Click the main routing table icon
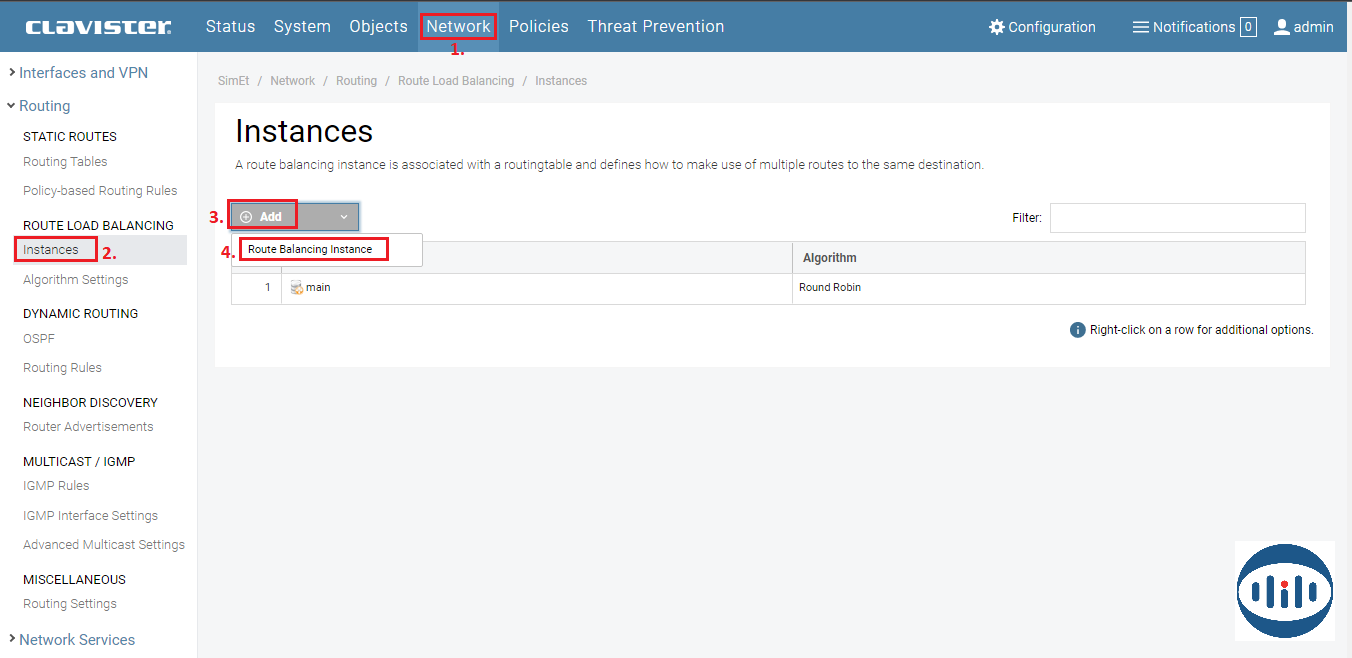 tap(297, 288)
